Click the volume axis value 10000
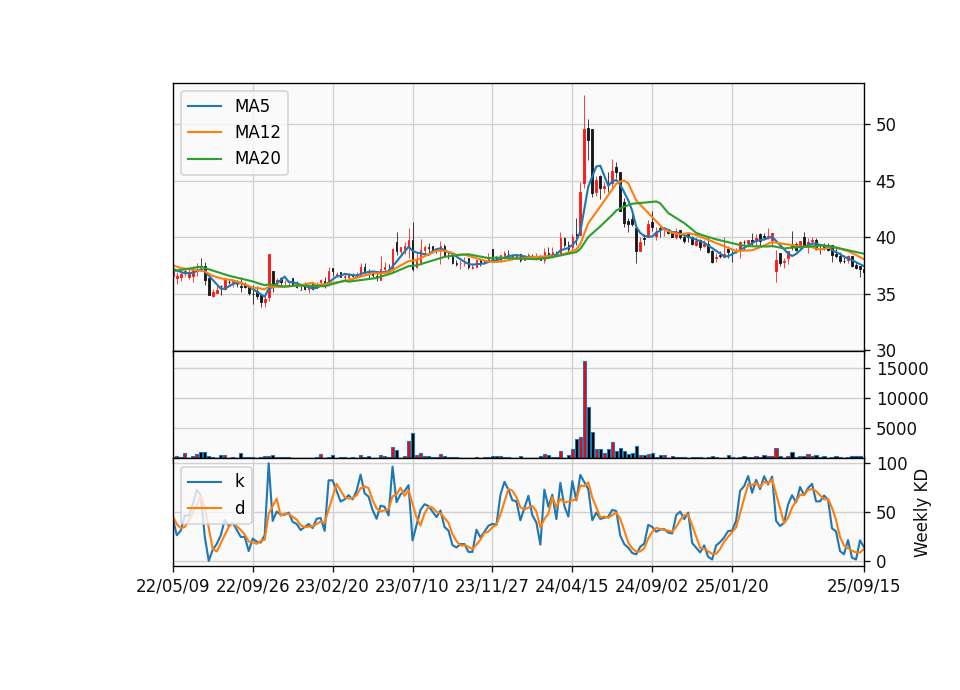Viewport: 960px width, 690px height. [902, 399]
